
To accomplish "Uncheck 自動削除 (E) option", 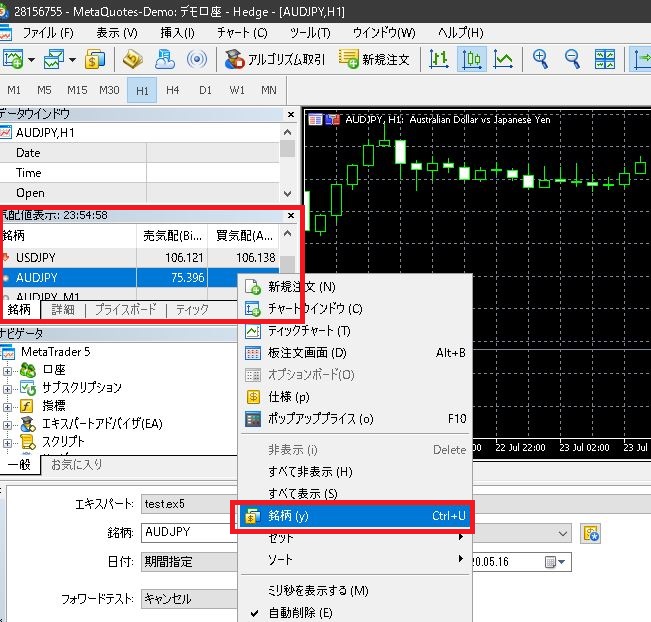I will point(356,612).
